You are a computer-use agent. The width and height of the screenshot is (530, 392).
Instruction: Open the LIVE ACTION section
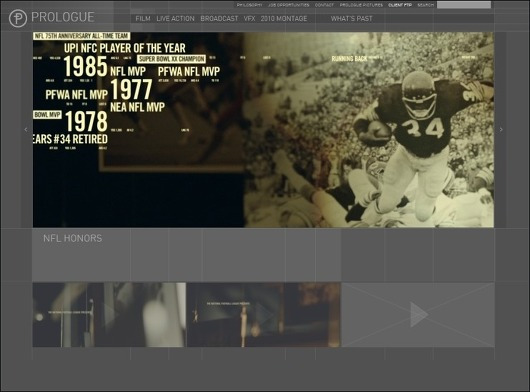coord(175,19)
